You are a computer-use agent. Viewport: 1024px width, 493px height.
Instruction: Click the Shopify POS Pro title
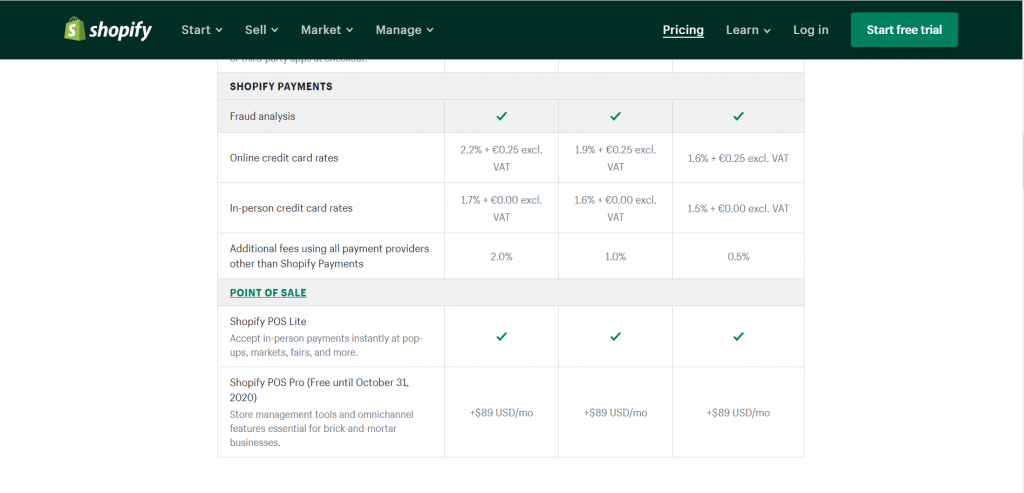coord(319,389)
